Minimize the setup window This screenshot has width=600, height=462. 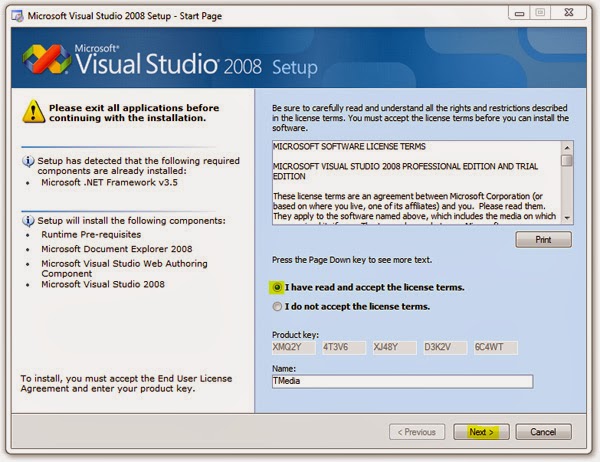pos(519,13)
